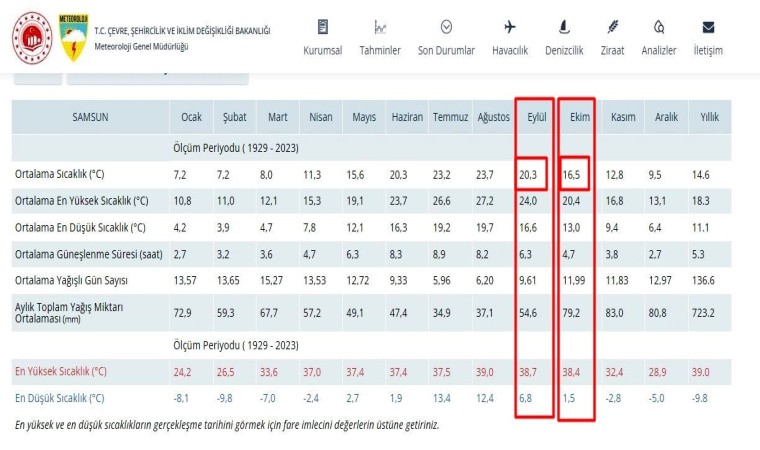
Task: Click the İletişim envelope icon
Action: (708, 27)
